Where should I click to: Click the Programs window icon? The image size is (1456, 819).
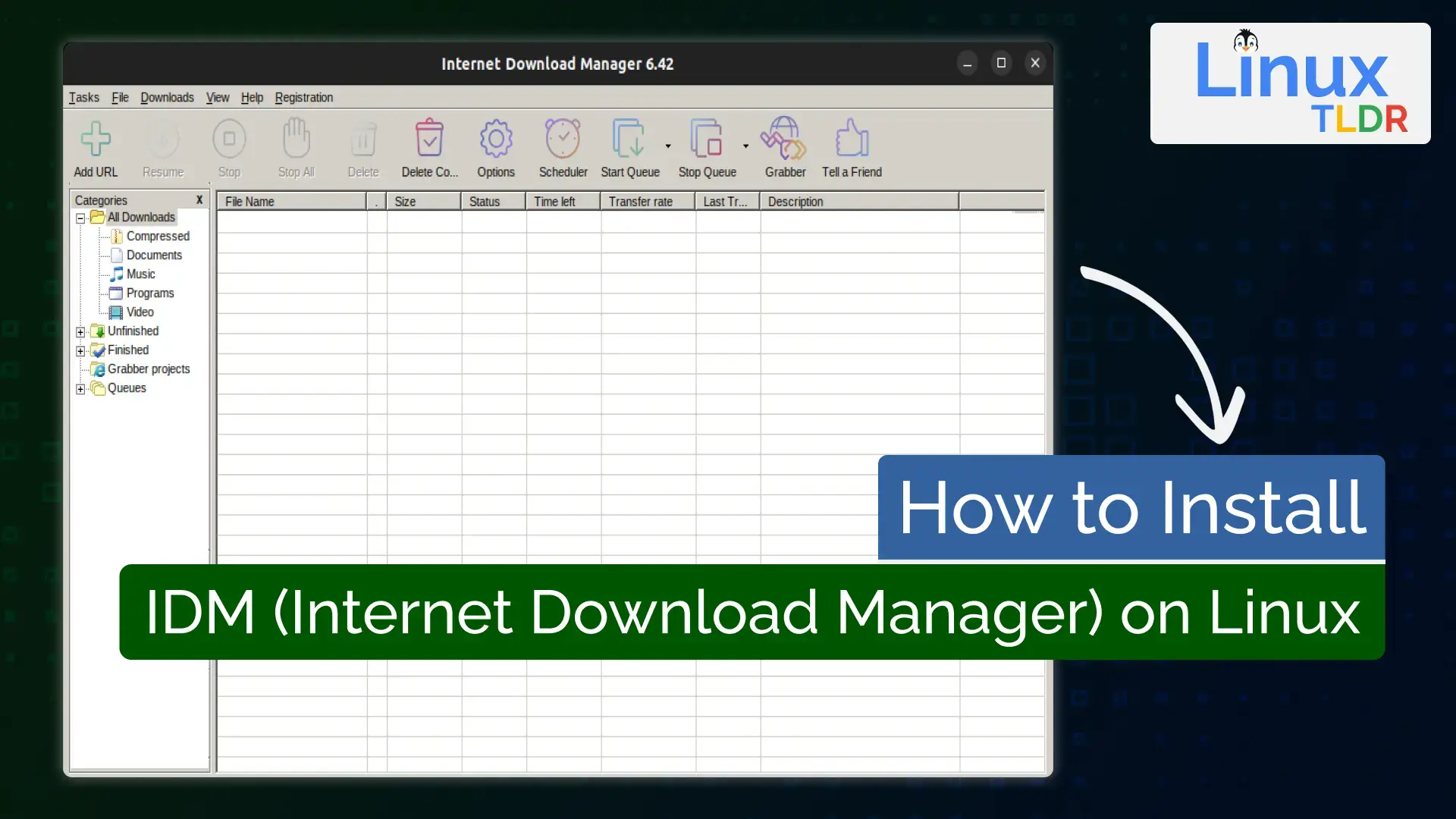115,293
